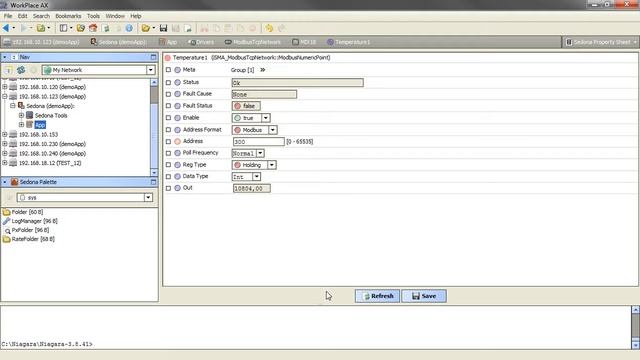
Task: Expand the Sedona Tools tree node
Action: pos(21,116)
